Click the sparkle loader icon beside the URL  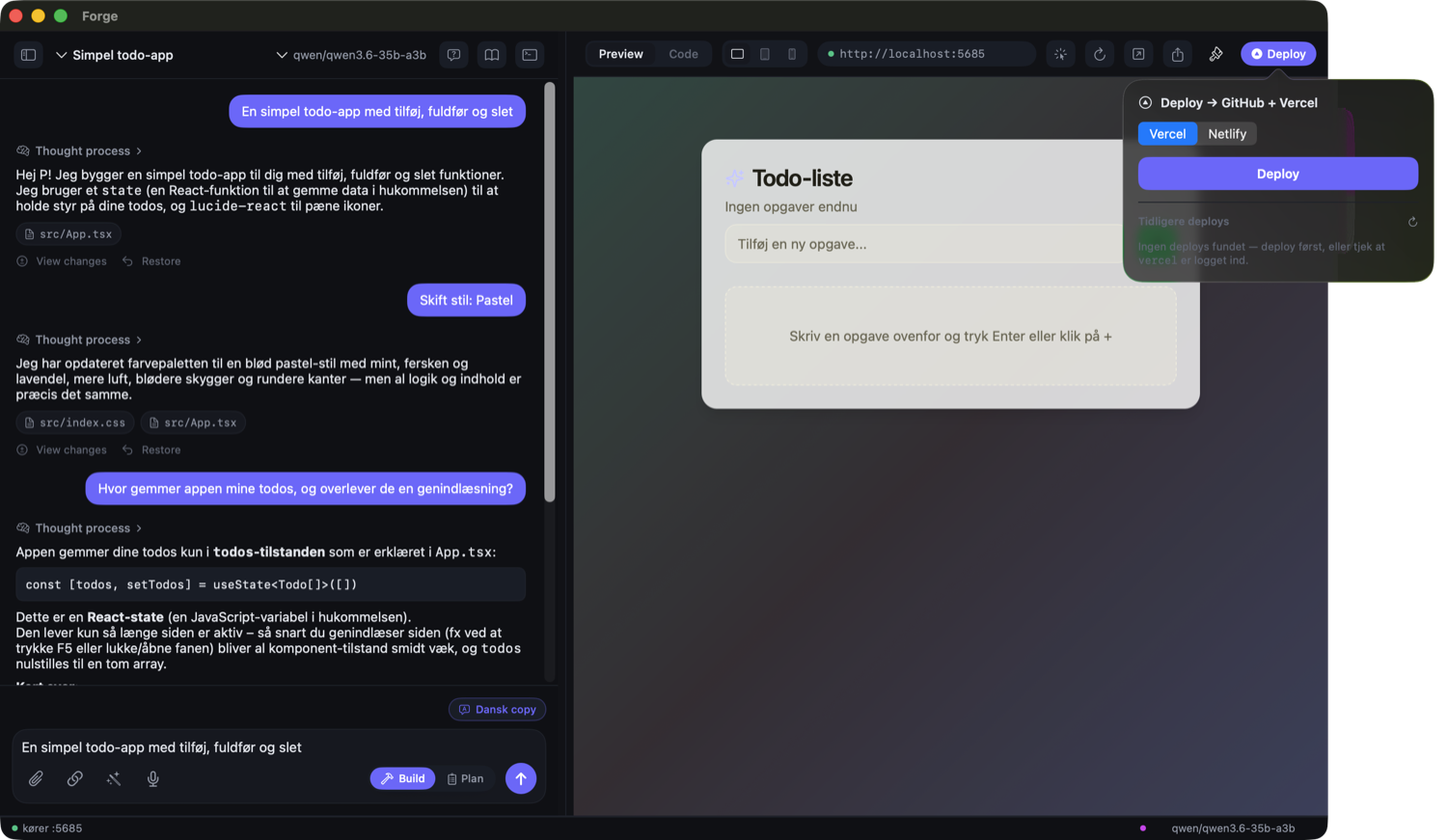1061,54
